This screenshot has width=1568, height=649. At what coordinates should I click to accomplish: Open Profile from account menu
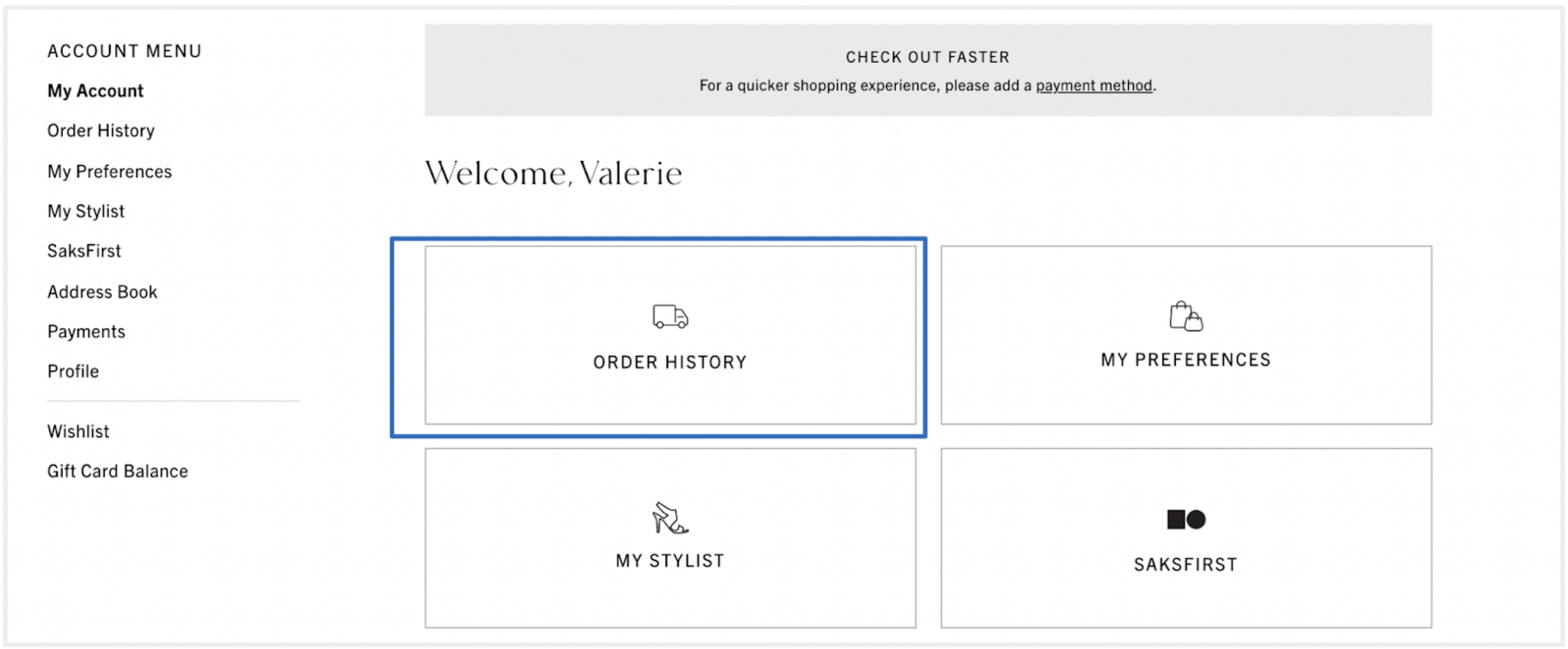coord(73,372)
